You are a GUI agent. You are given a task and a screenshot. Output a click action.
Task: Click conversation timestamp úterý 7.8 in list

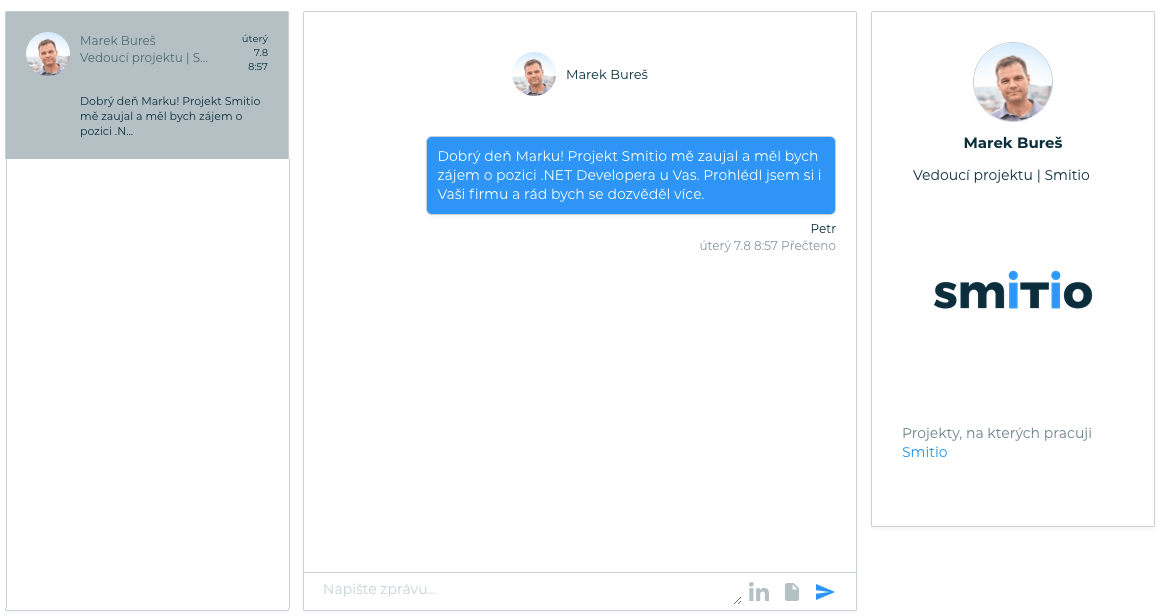click(x=256, y=53)
